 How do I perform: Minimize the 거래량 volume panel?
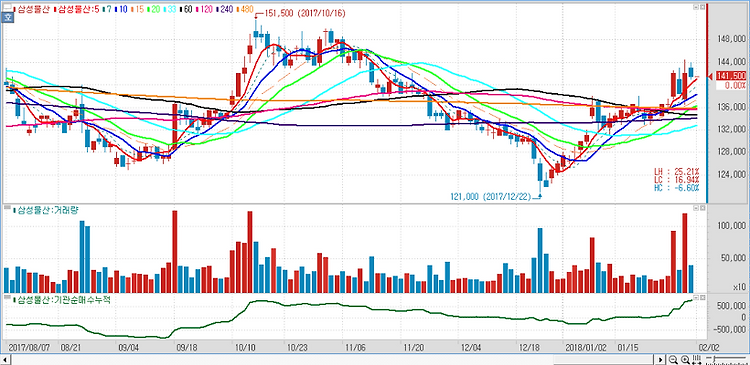pos(696,209)
